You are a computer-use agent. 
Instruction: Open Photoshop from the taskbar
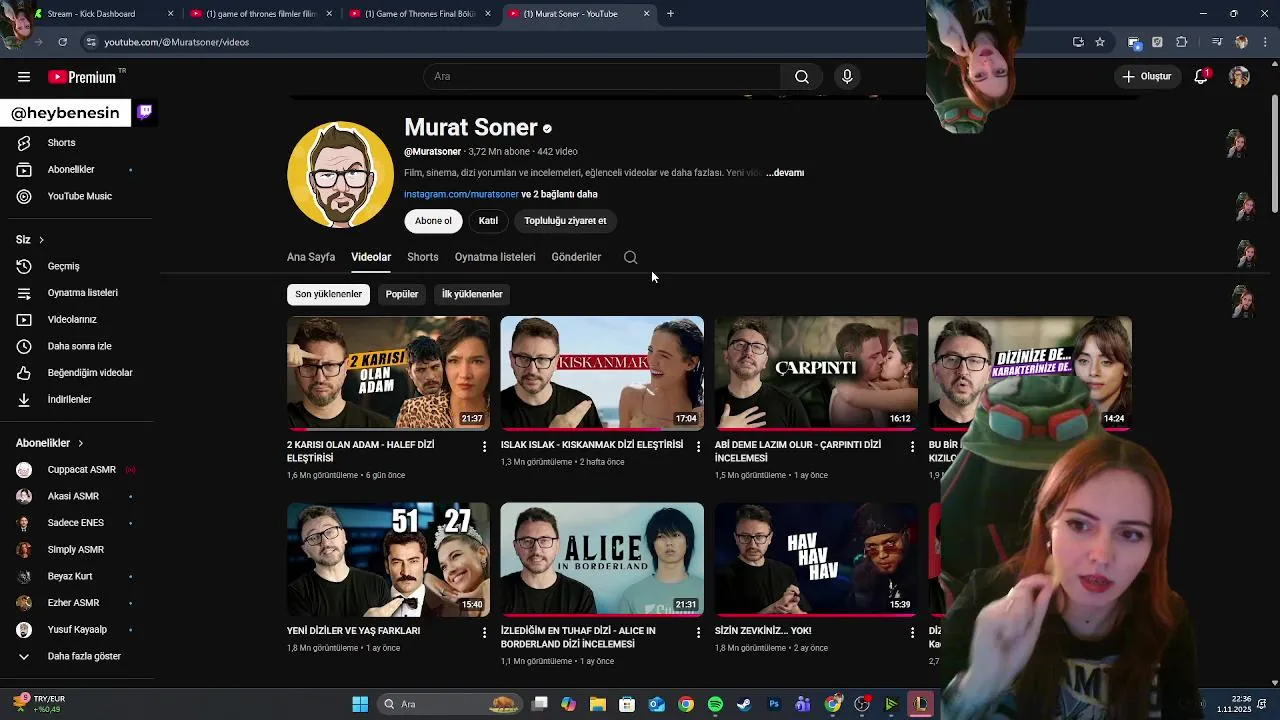(x=773, y=704)
